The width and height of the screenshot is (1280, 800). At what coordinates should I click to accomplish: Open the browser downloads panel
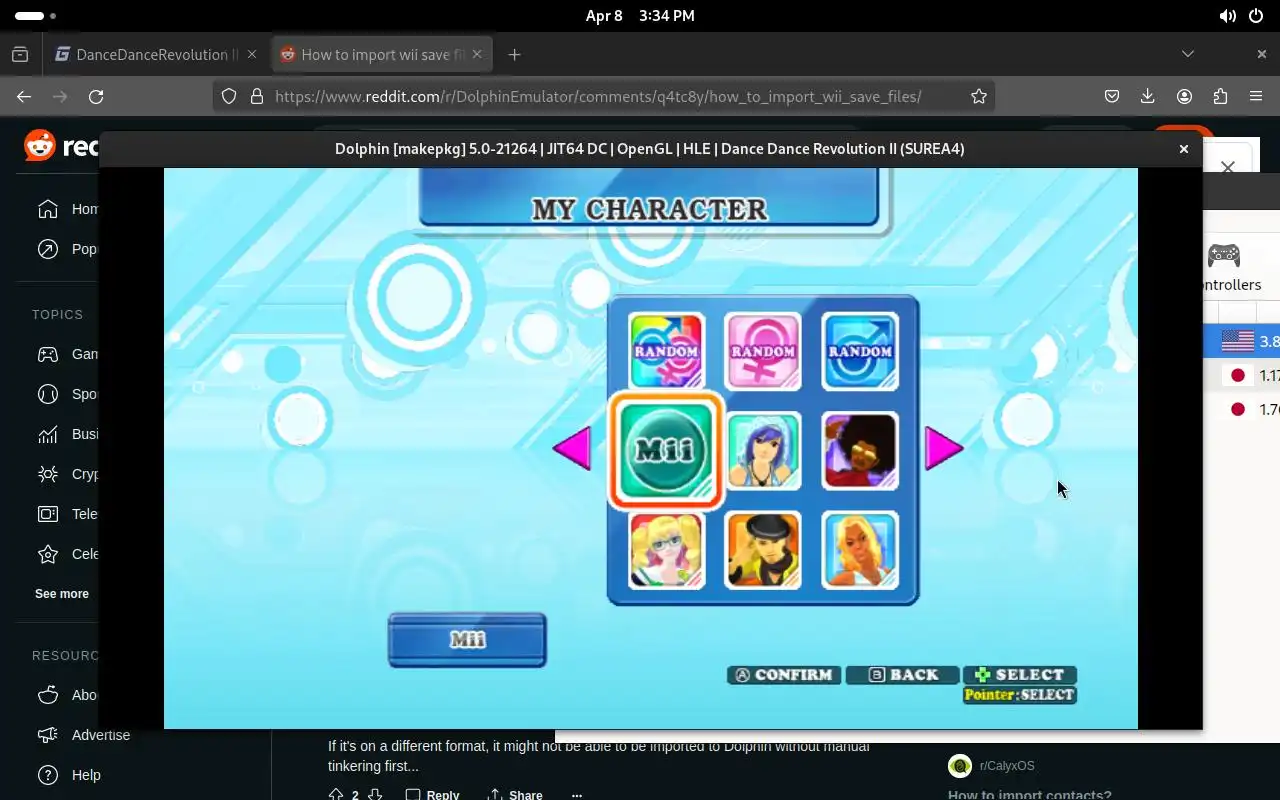pyautogui.click(x=1148, y=96)
